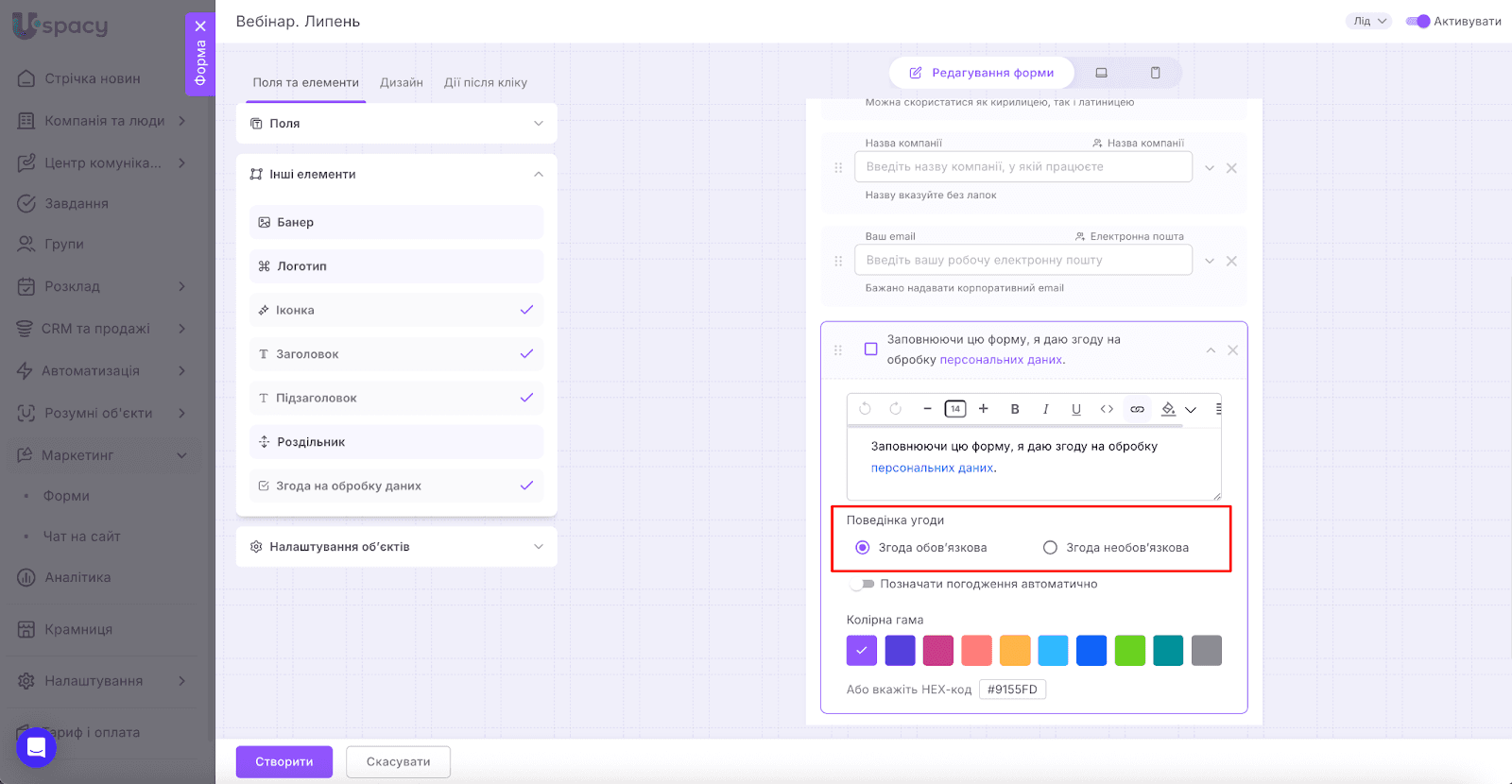Choose the green color swatch
The width and height of the screenshot is (1512, 784).
(x=1129, y=651)
